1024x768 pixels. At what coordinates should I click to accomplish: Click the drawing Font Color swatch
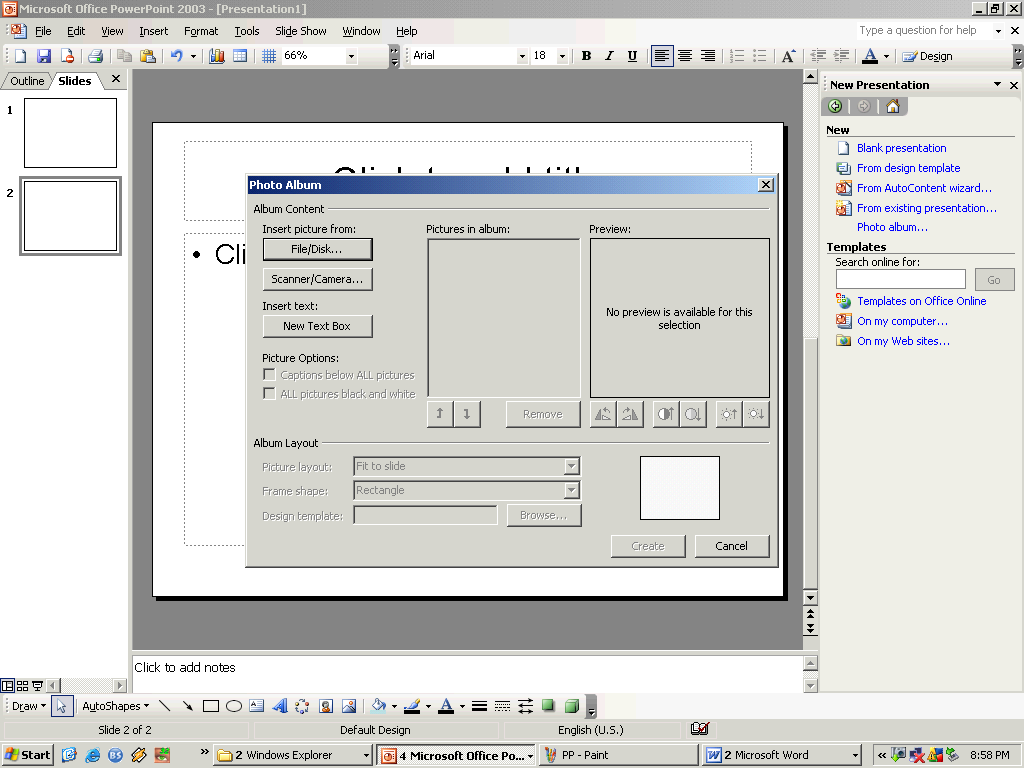[x=446, y=706]
